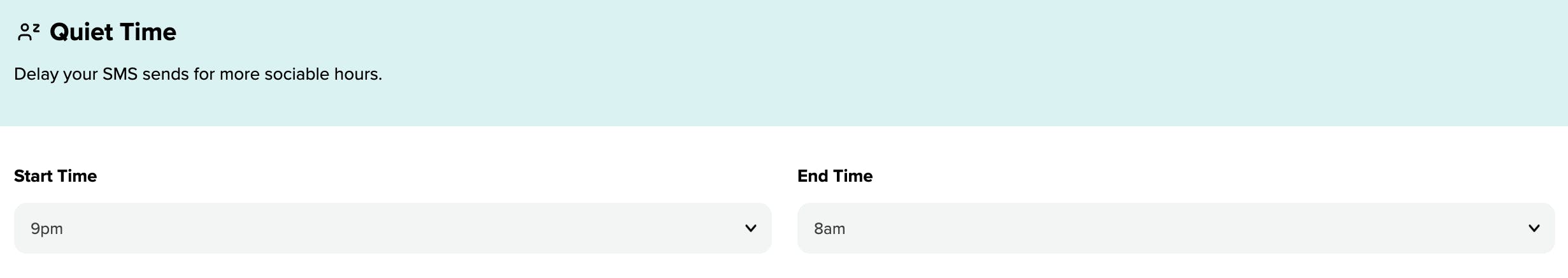
Task: Click the empty middle of Start Time select box
Action: point(393,228)
